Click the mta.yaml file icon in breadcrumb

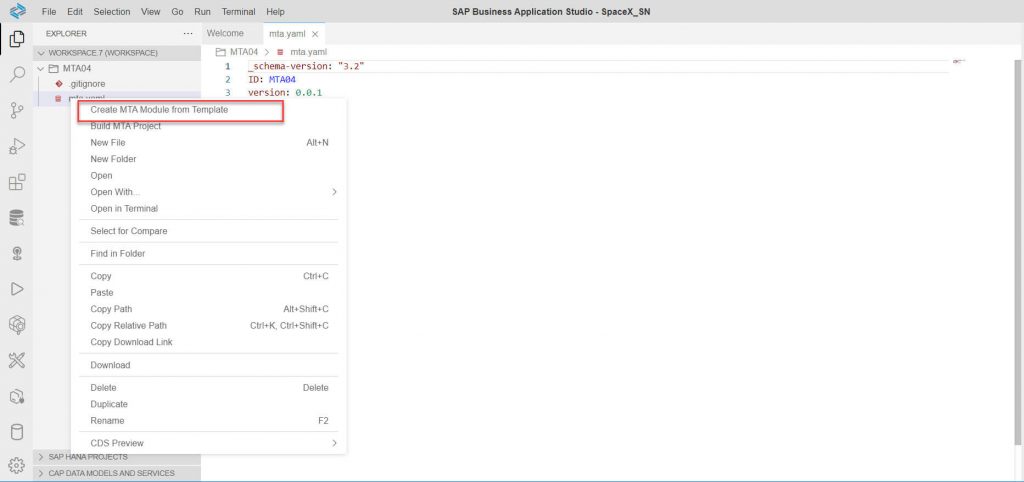[280, 52]
